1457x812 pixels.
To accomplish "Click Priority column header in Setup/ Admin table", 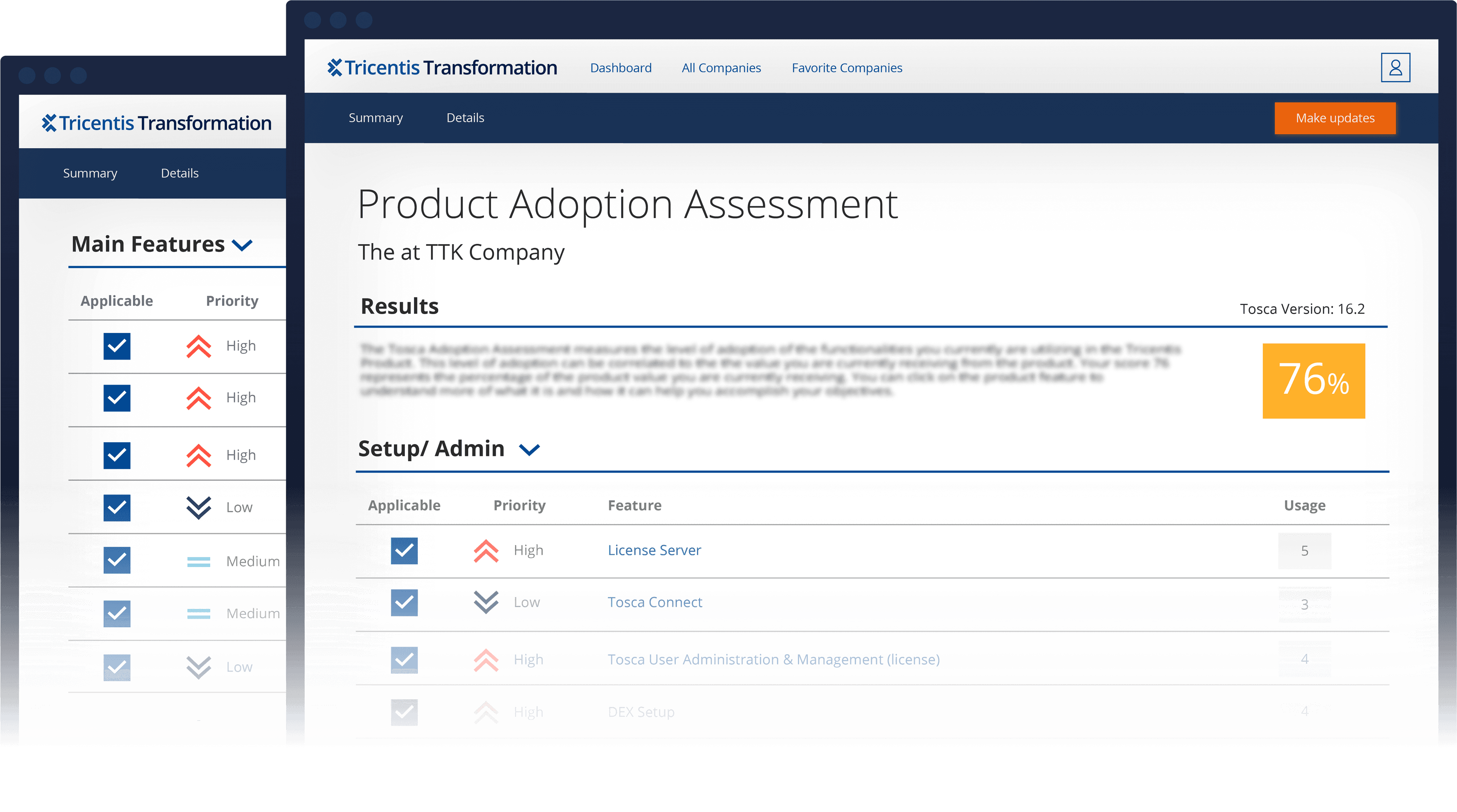I will 519,506.
